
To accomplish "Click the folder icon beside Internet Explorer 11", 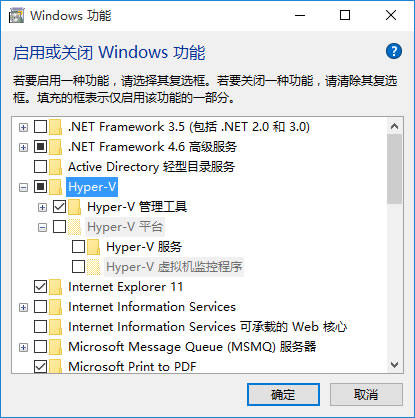I will tap(56, 287).
